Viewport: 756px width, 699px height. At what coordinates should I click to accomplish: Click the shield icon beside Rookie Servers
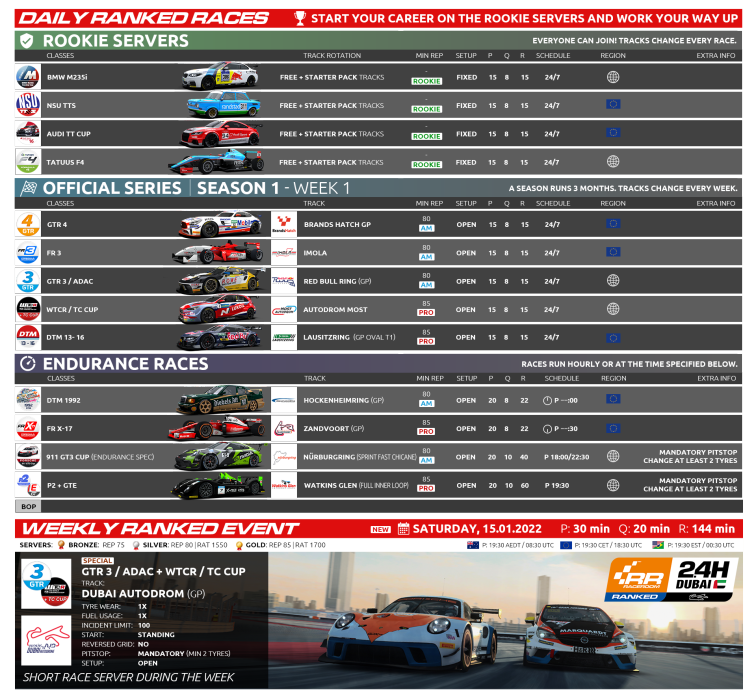pyautogui.click(x=28, y=40)
